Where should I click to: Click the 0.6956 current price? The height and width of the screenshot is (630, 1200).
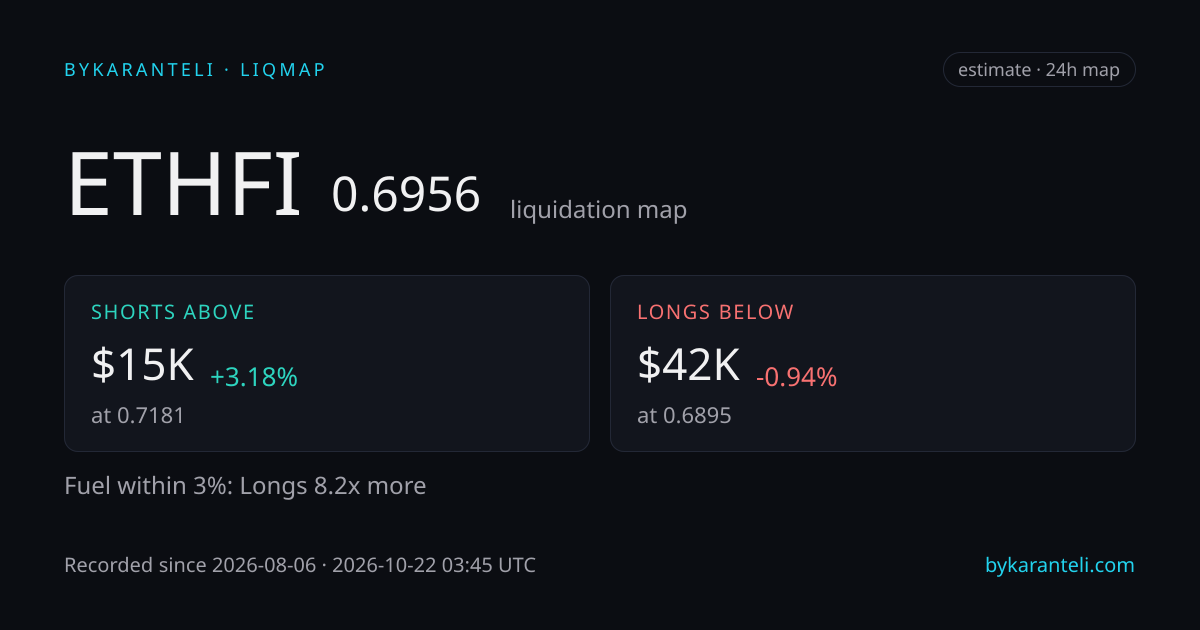pyautogui.click(x=406, y=195)
